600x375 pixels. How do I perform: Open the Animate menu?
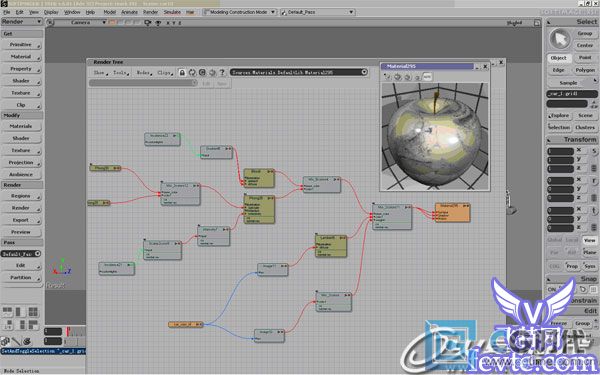tap(129, 12)
